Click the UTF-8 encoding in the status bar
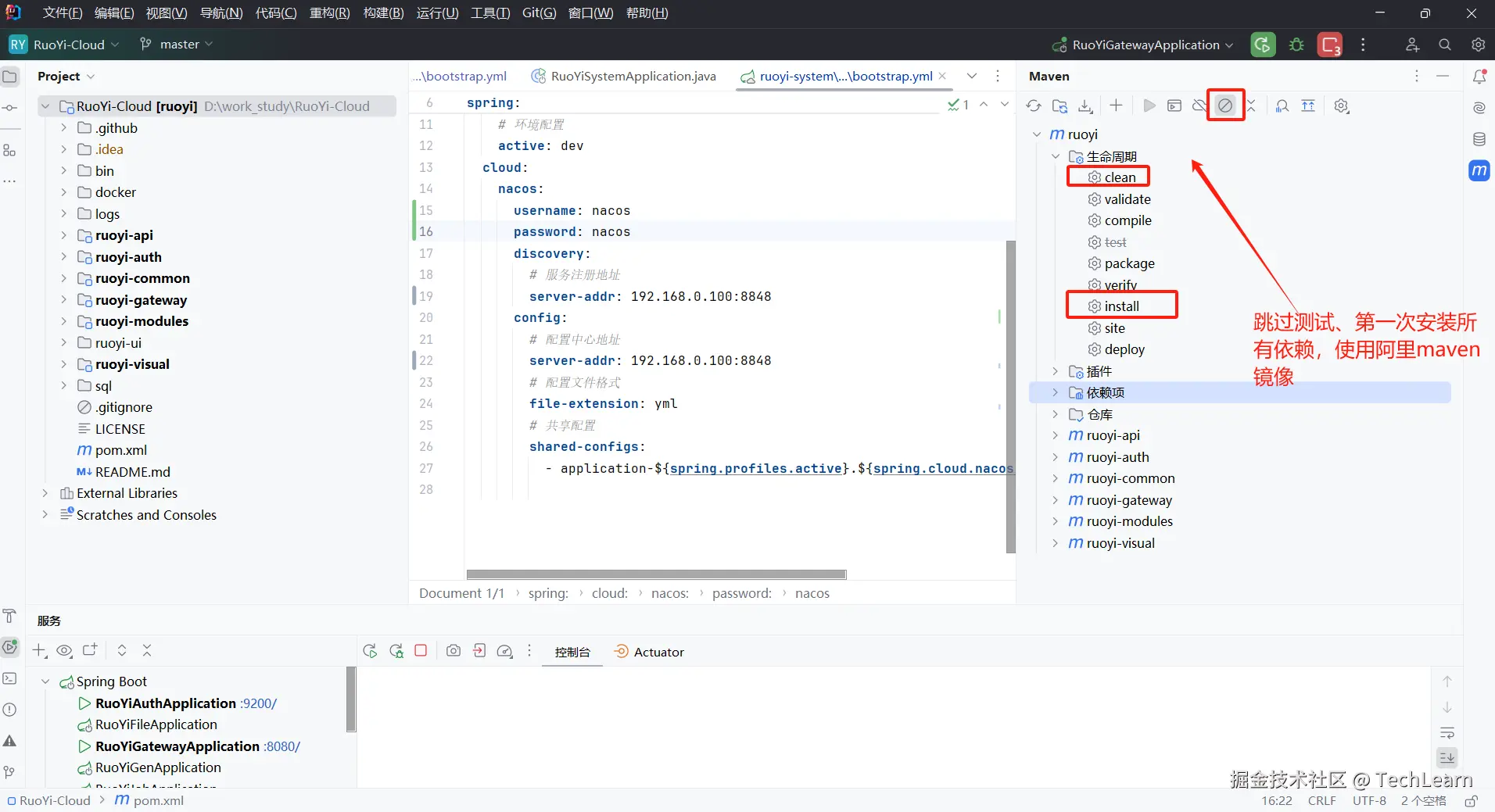This screenshot has height=812, width=1495. (1369, 801)
